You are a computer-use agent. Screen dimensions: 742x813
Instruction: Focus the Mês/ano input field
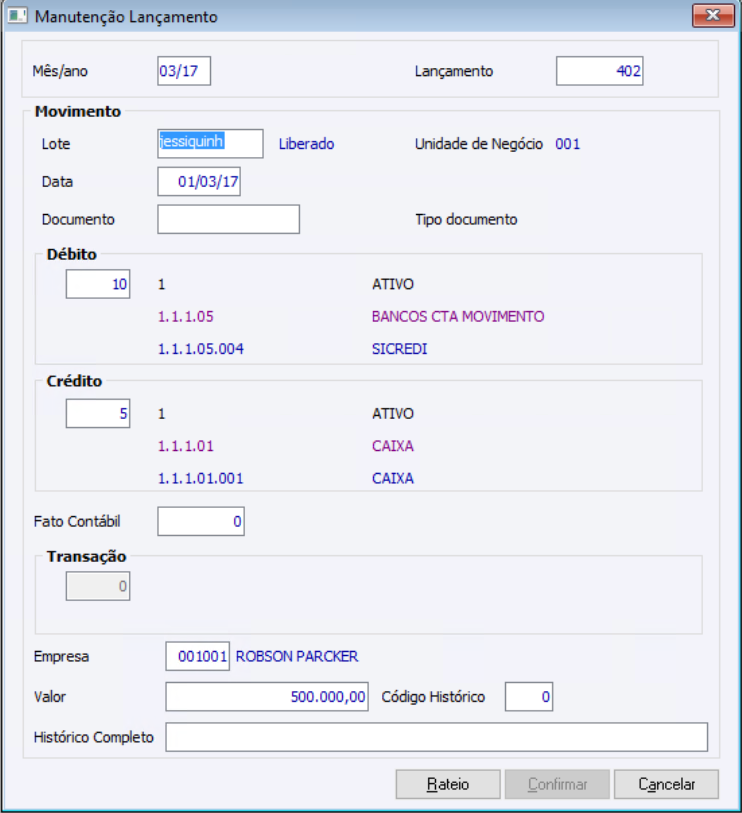(184, 71)
